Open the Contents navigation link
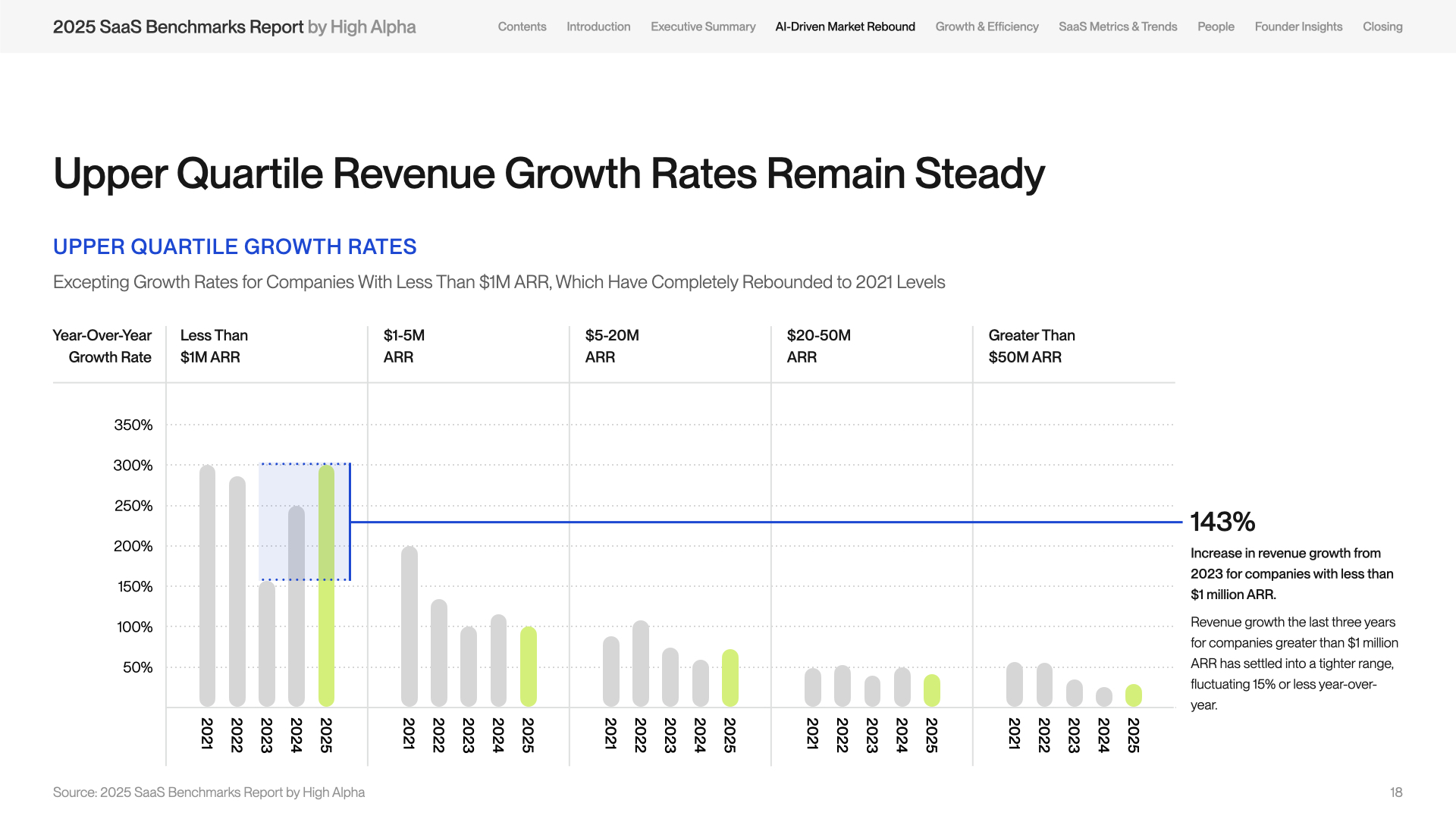Screen dimensions: 1456x819 [x=522, y=27]
